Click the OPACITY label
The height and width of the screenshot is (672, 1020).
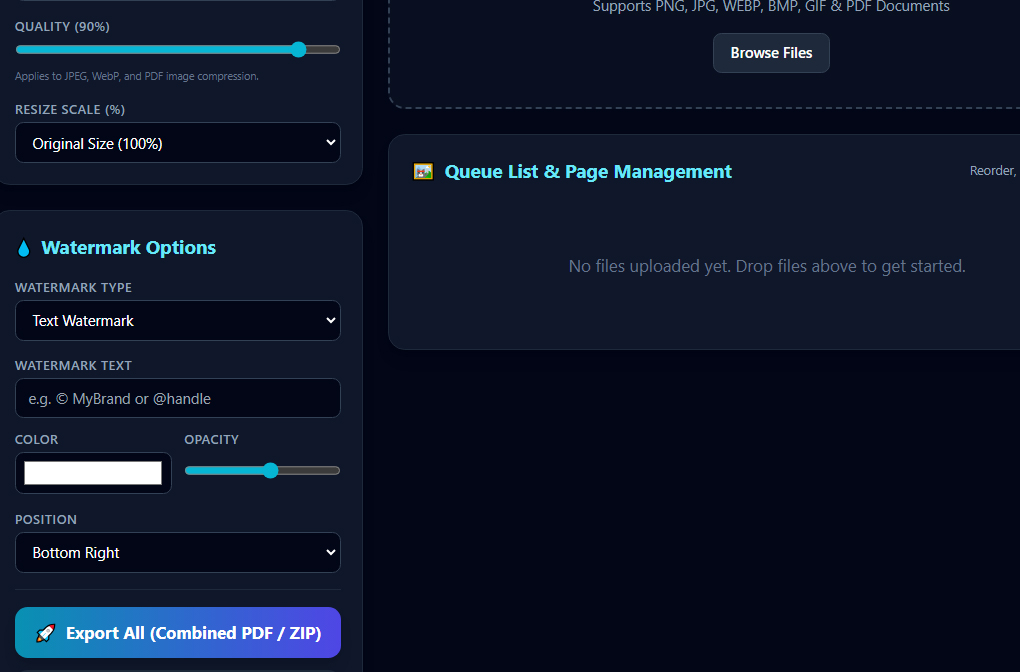point(211,440)
